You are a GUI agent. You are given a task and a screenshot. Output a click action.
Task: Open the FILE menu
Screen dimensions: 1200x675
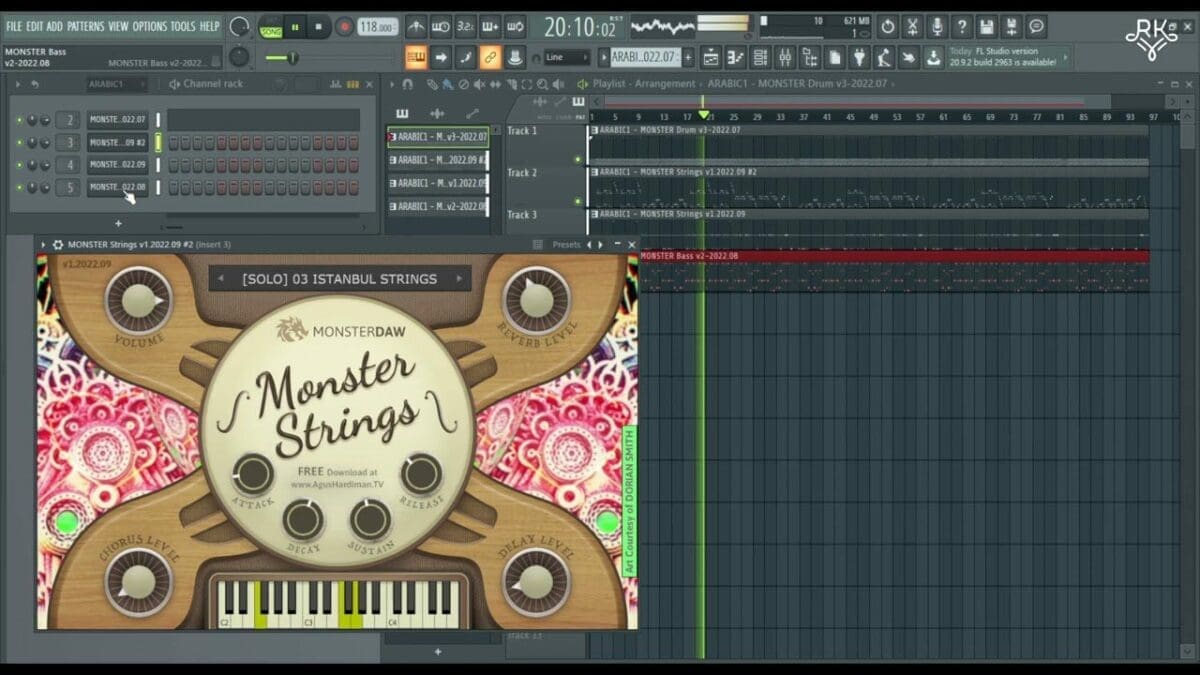14,26
